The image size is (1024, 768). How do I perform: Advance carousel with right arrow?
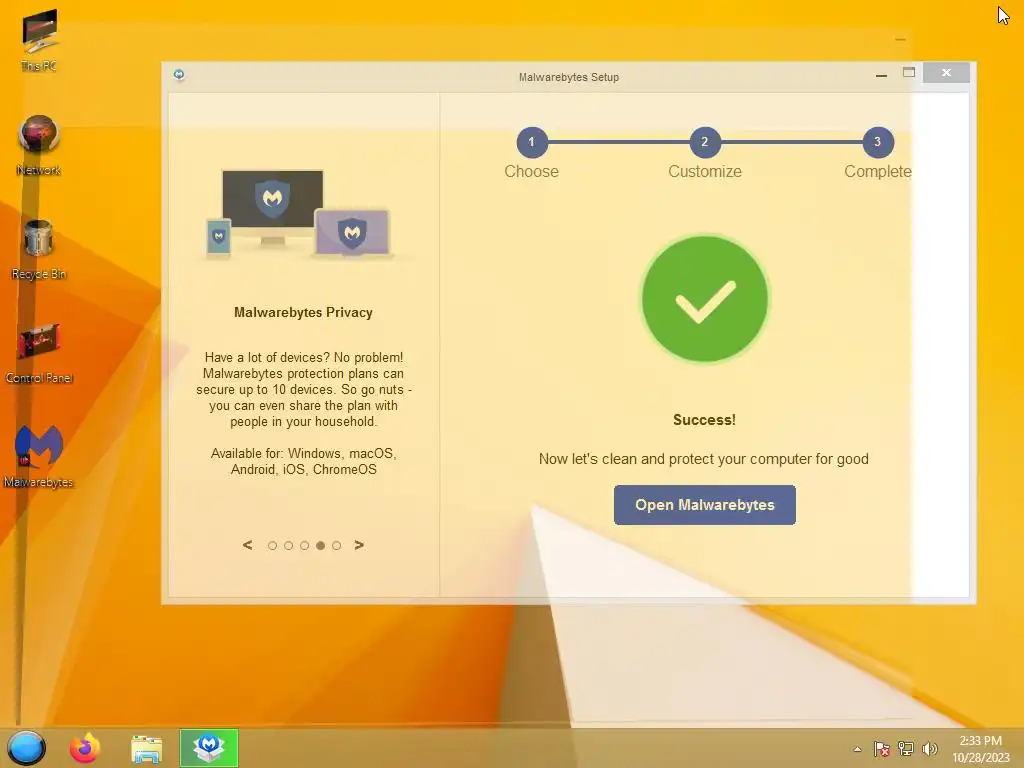[359, 545]
